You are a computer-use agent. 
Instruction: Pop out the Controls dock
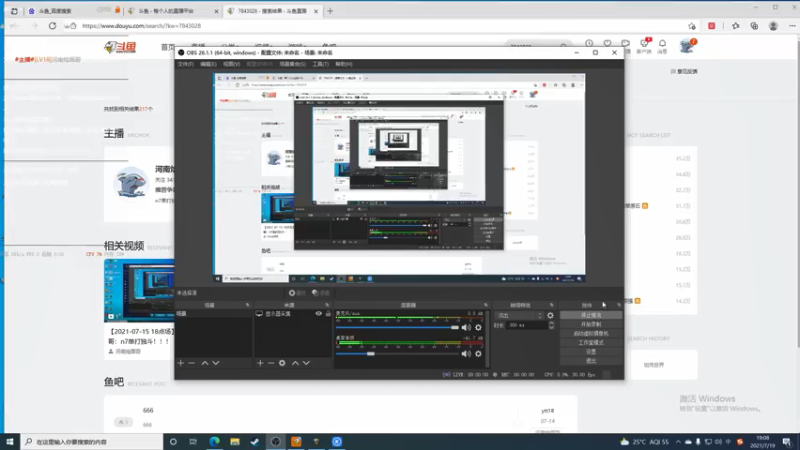(619, 305)
